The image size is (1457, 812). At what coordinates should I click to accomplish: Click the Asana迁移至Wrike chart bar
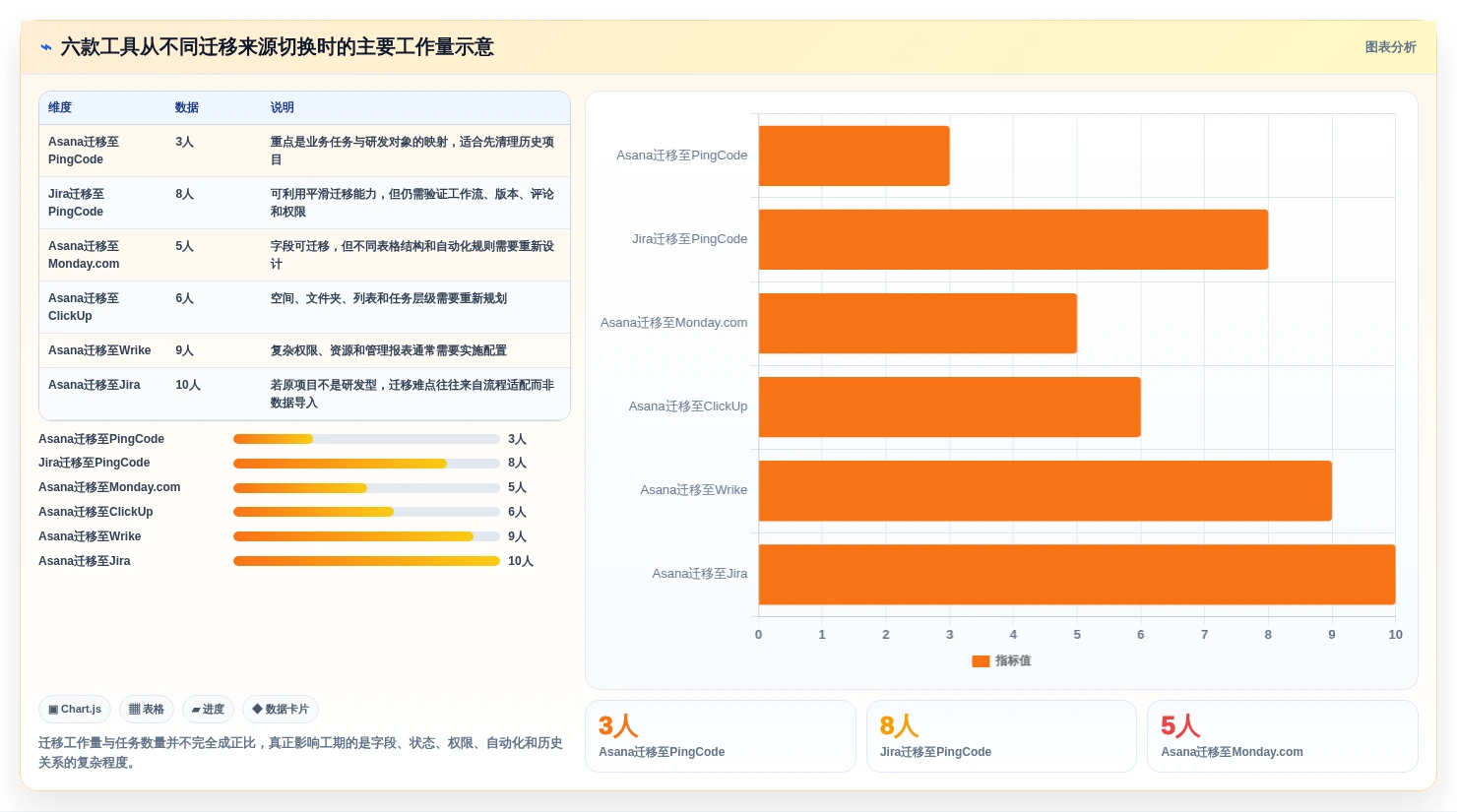(x=1045, y=490)
